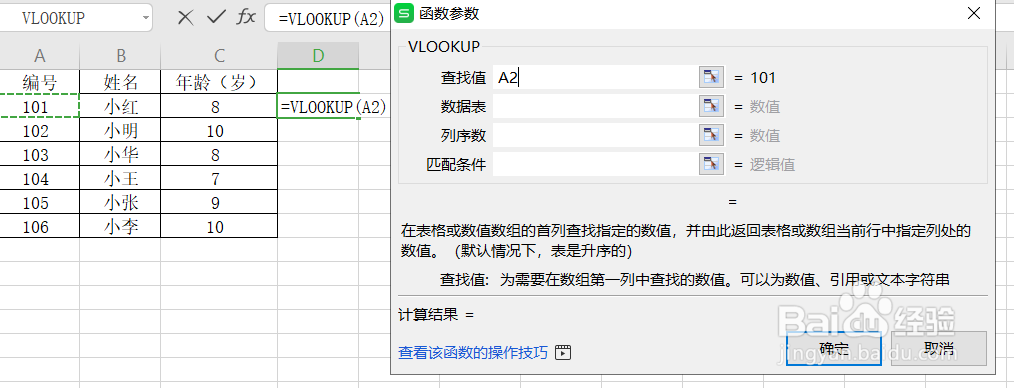Select column D header

(x=318, y=56)
